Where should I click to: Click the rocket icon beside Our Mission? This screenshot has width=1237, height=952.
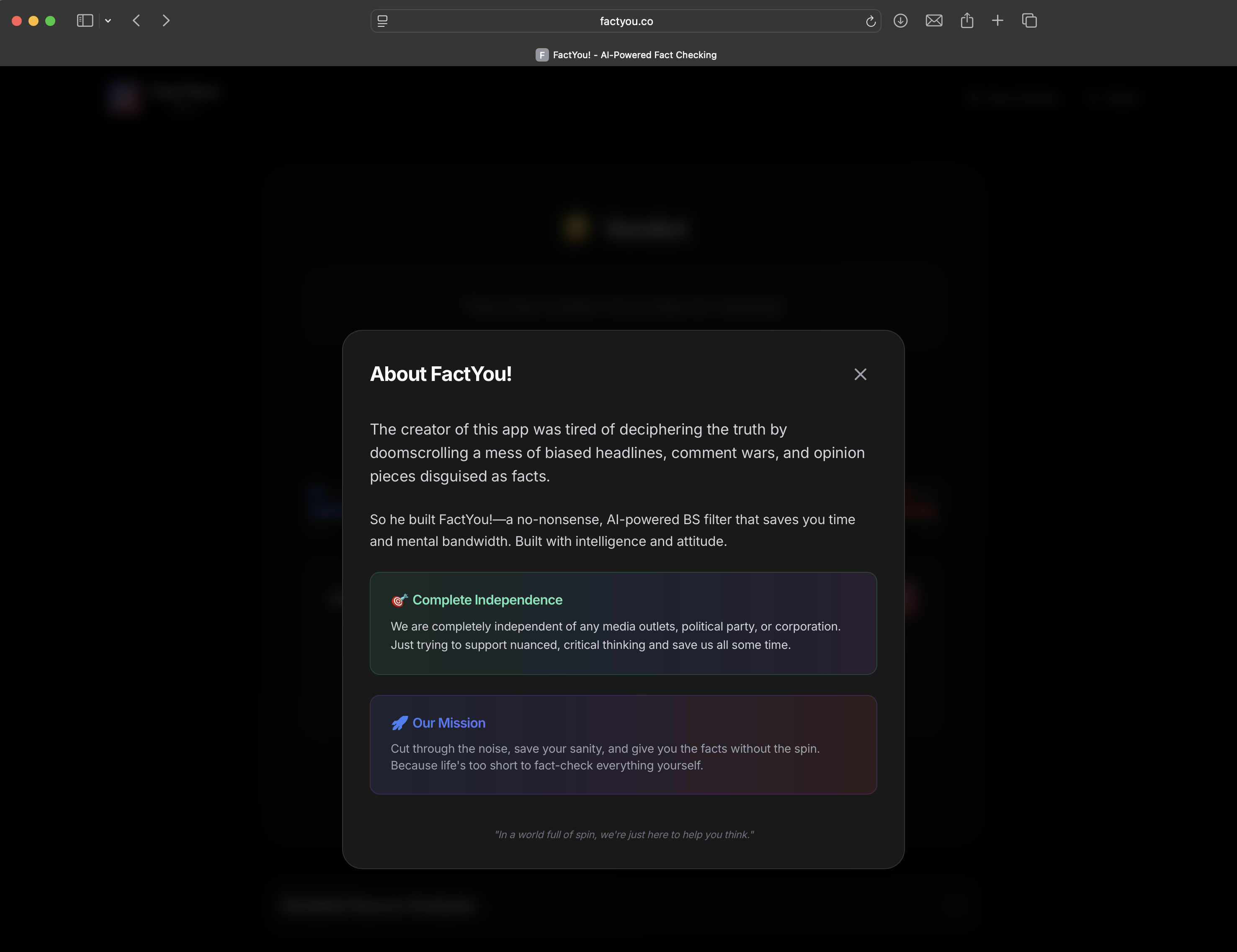[399, 723]
